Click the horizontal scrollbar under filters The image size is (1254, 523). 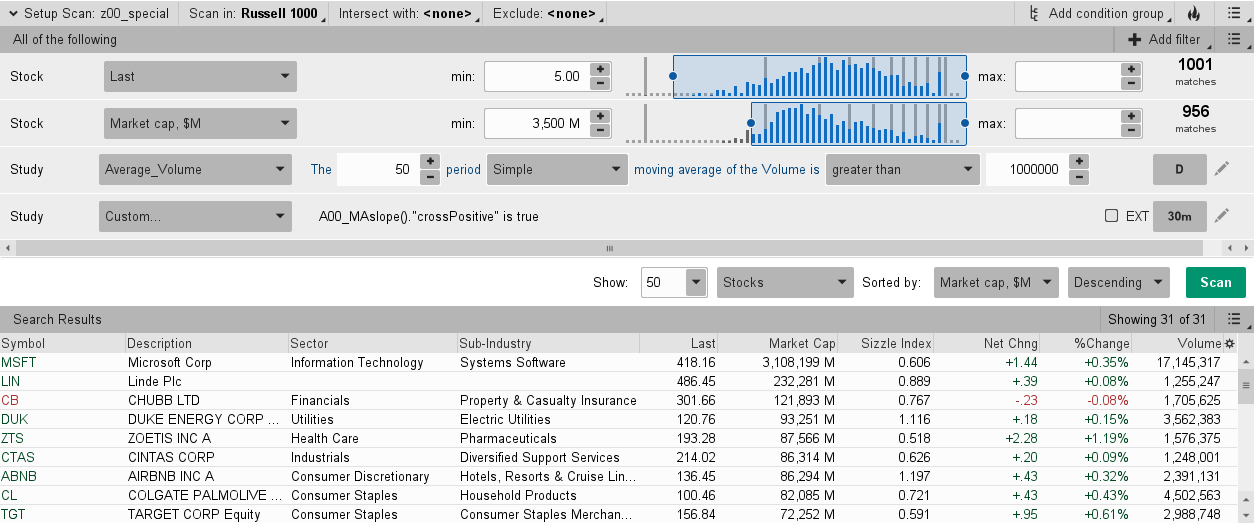click(x=608, y=248)
